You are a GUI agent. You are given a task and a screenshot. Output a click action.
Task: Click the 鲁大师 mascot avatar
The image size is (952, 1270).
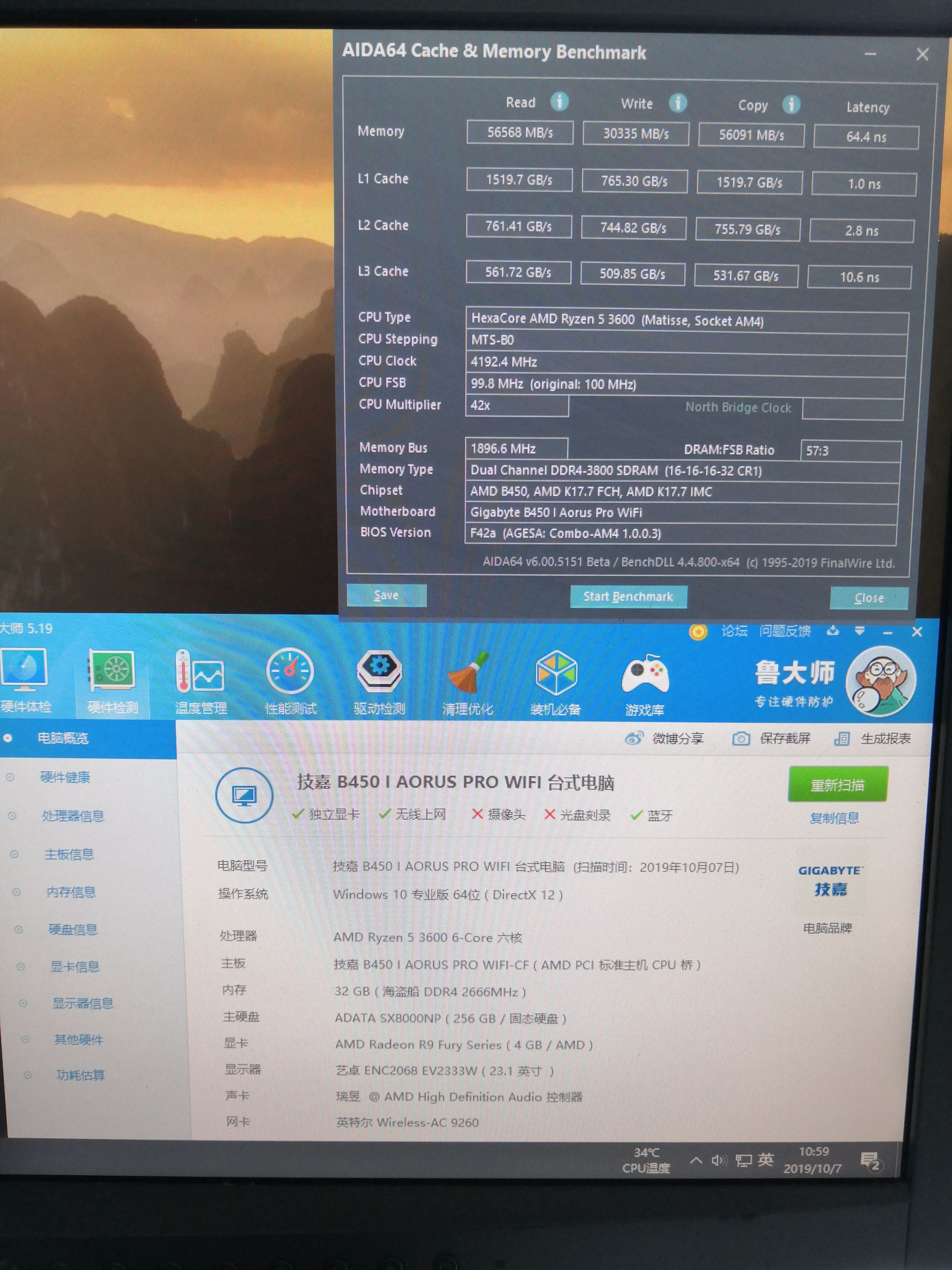[x=881, y=681]
